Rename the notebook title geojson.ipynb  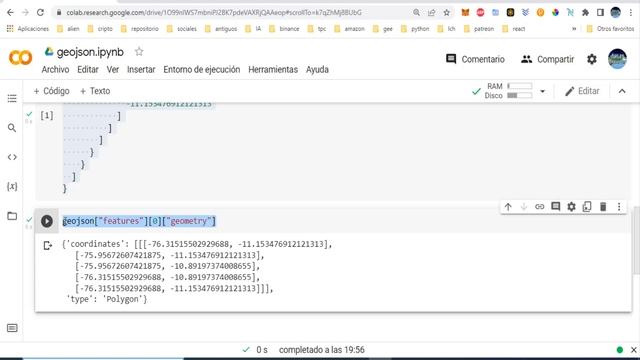coord(90,52)
